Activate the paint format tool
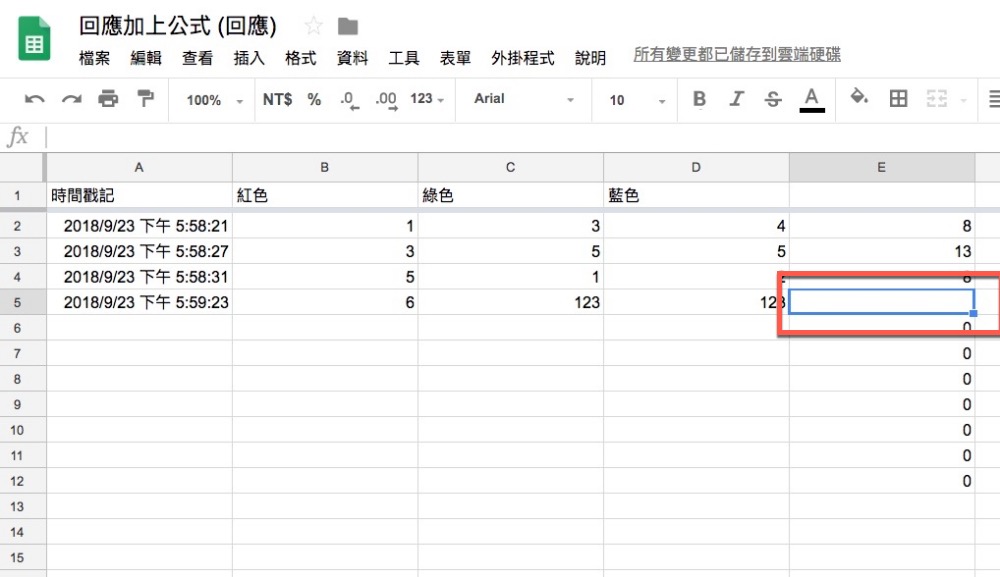This screenshot has height=577, width=1000. 145,99
